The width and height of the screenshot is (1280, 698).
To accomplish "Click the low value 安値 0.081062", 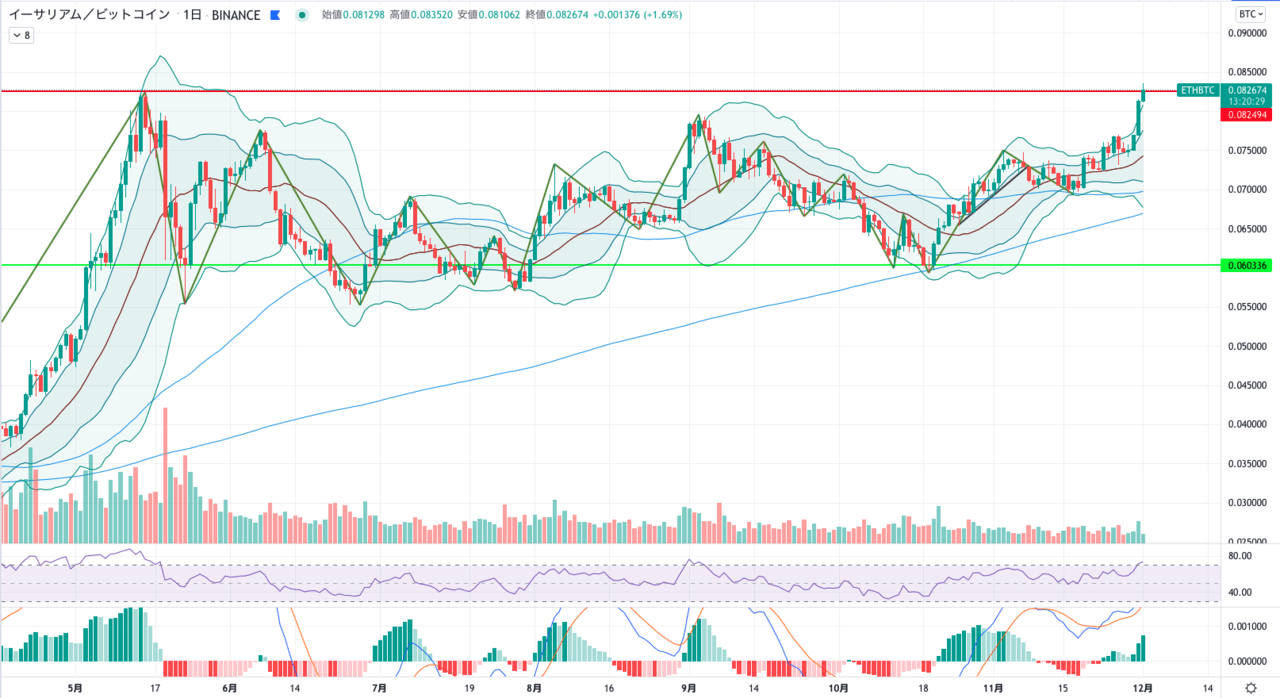I will tap(488, 15).
